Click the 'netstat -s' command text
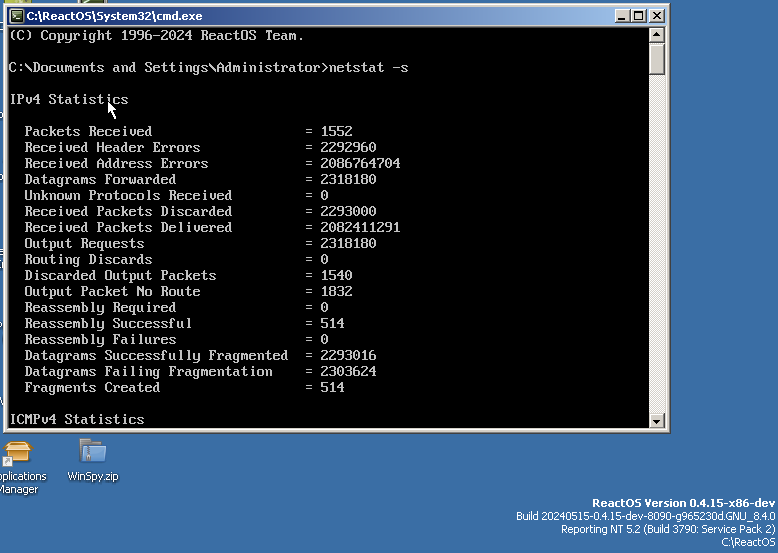The image size is (778, 553). (x=369, y=67)
